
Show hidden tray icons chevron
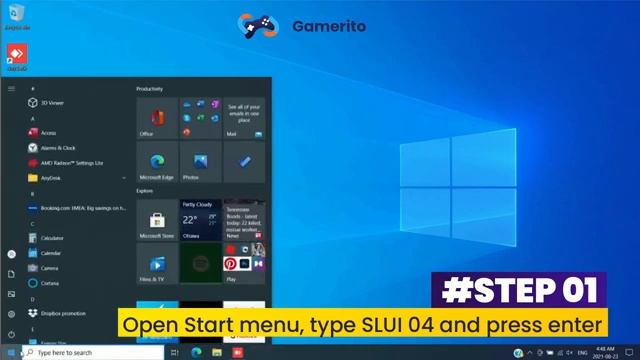529,353
